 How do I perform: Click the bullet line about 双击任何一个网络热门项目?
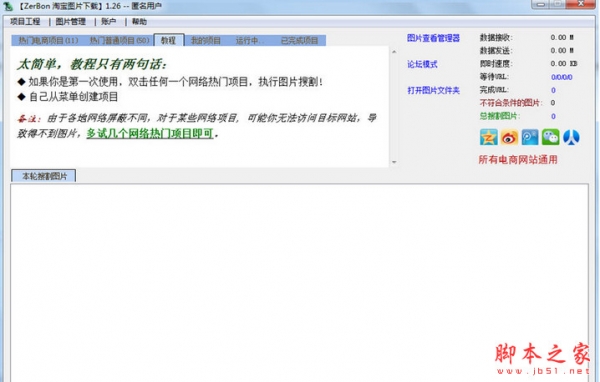(x=170, y=82)
